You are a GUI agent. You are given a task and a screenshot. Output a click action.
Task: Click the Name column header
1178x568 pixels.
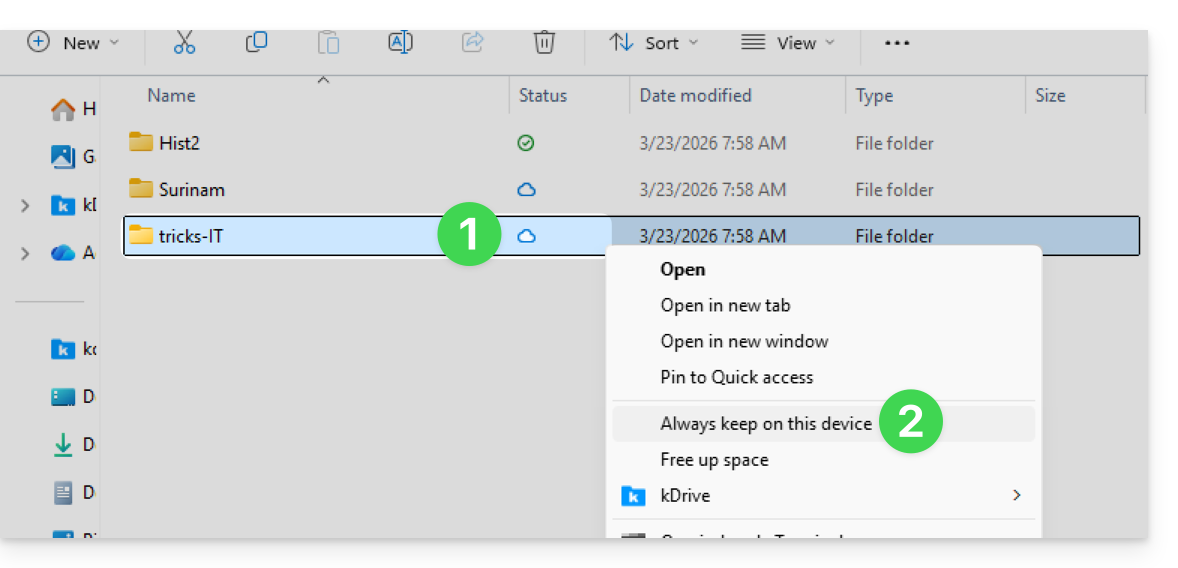[x=171, y=96]
